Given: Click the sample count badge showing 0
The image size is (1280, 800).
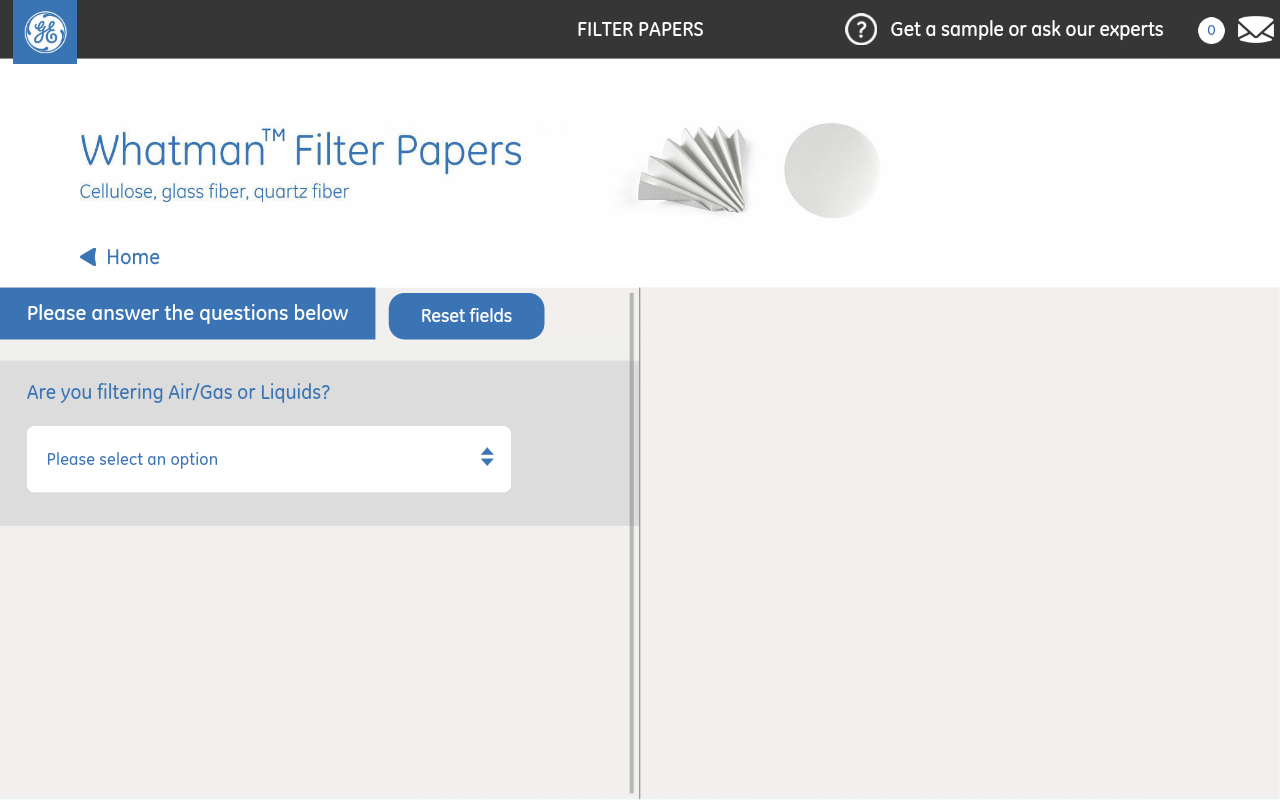Looking at the screenshot, I should click(1211, 30).
